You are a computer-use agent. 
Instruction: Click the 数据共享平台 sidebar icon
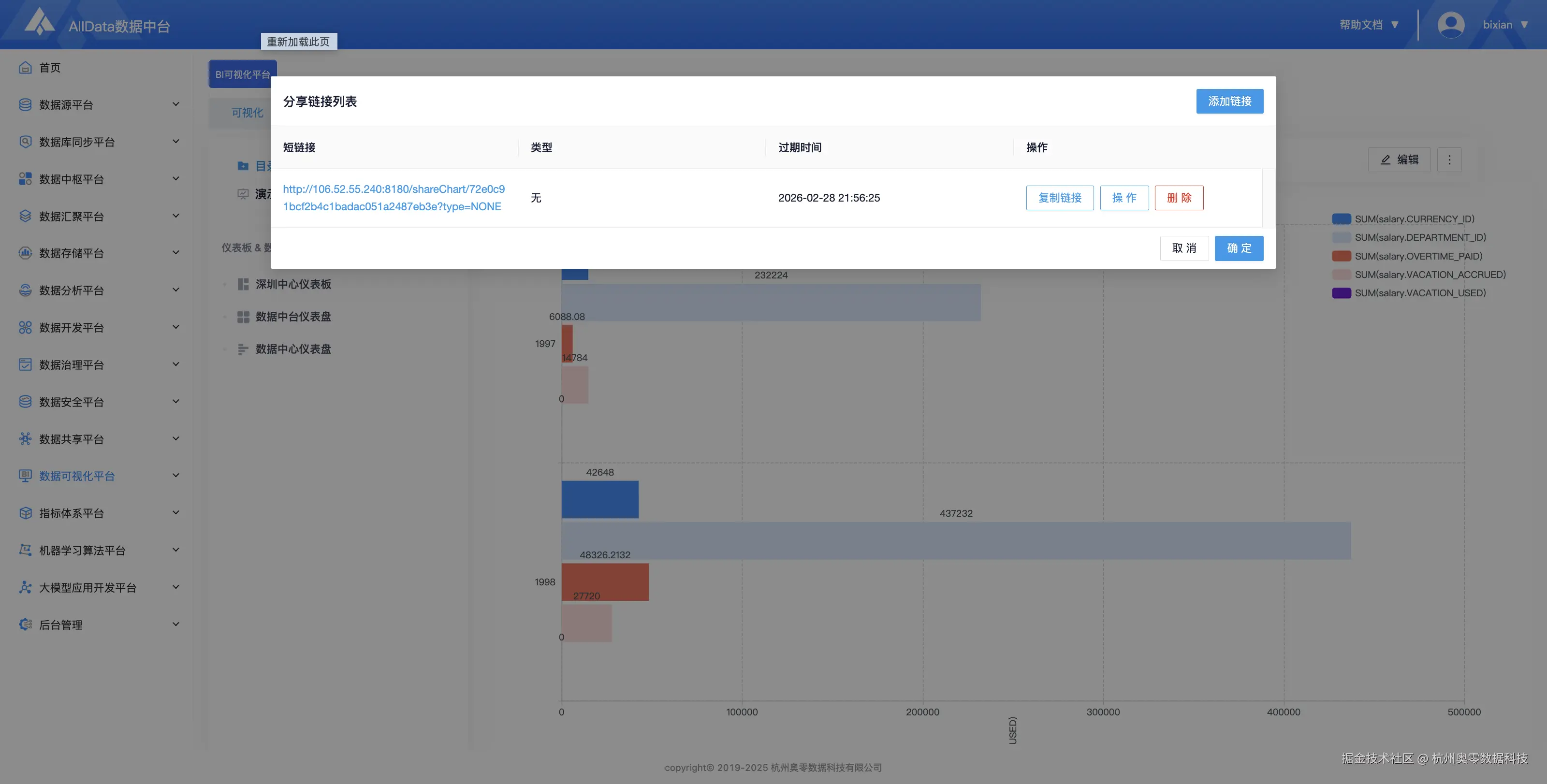[25, 439]
